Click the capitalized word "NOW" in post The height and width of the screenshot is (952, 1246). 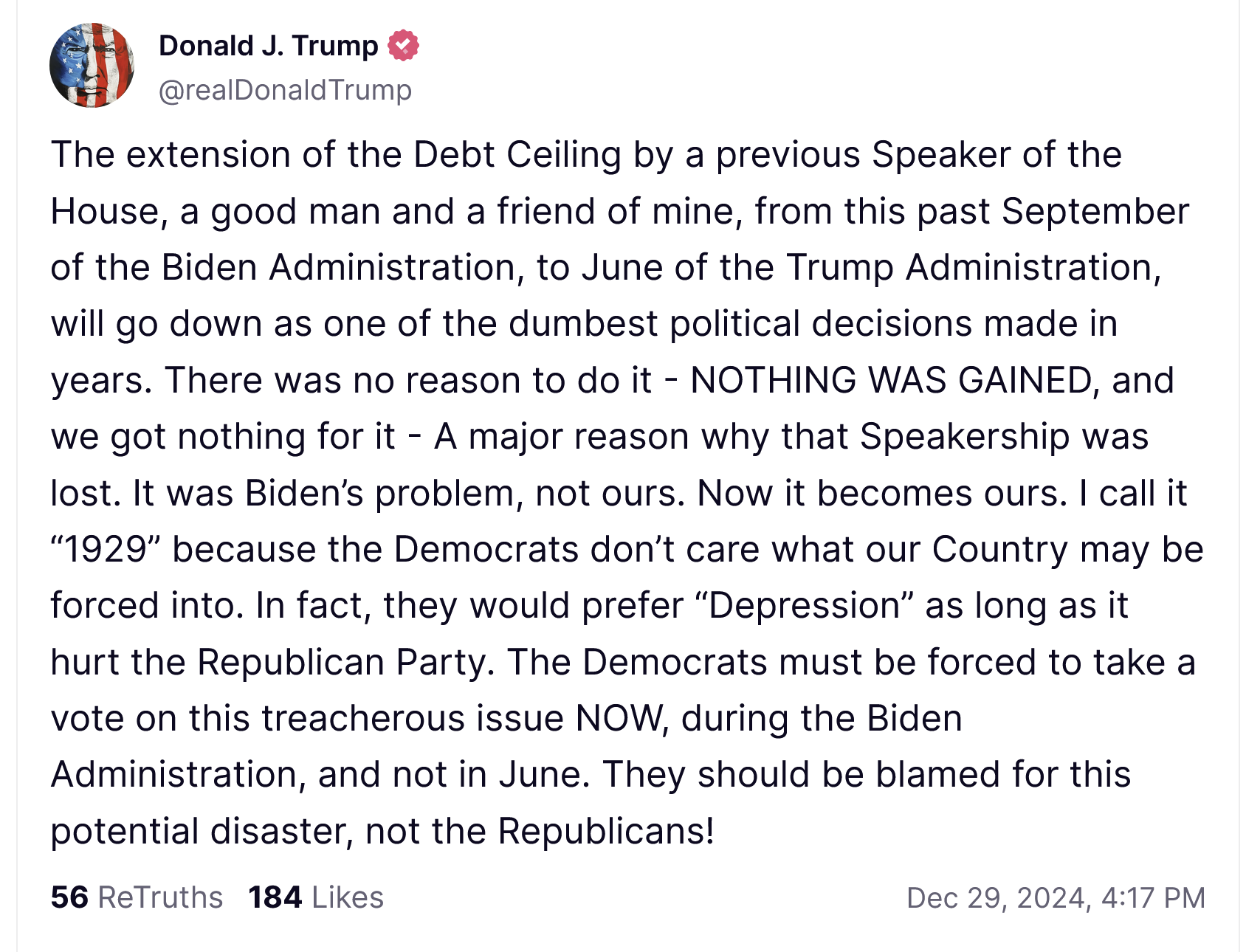pyautogui.click(x=619, y=719)
